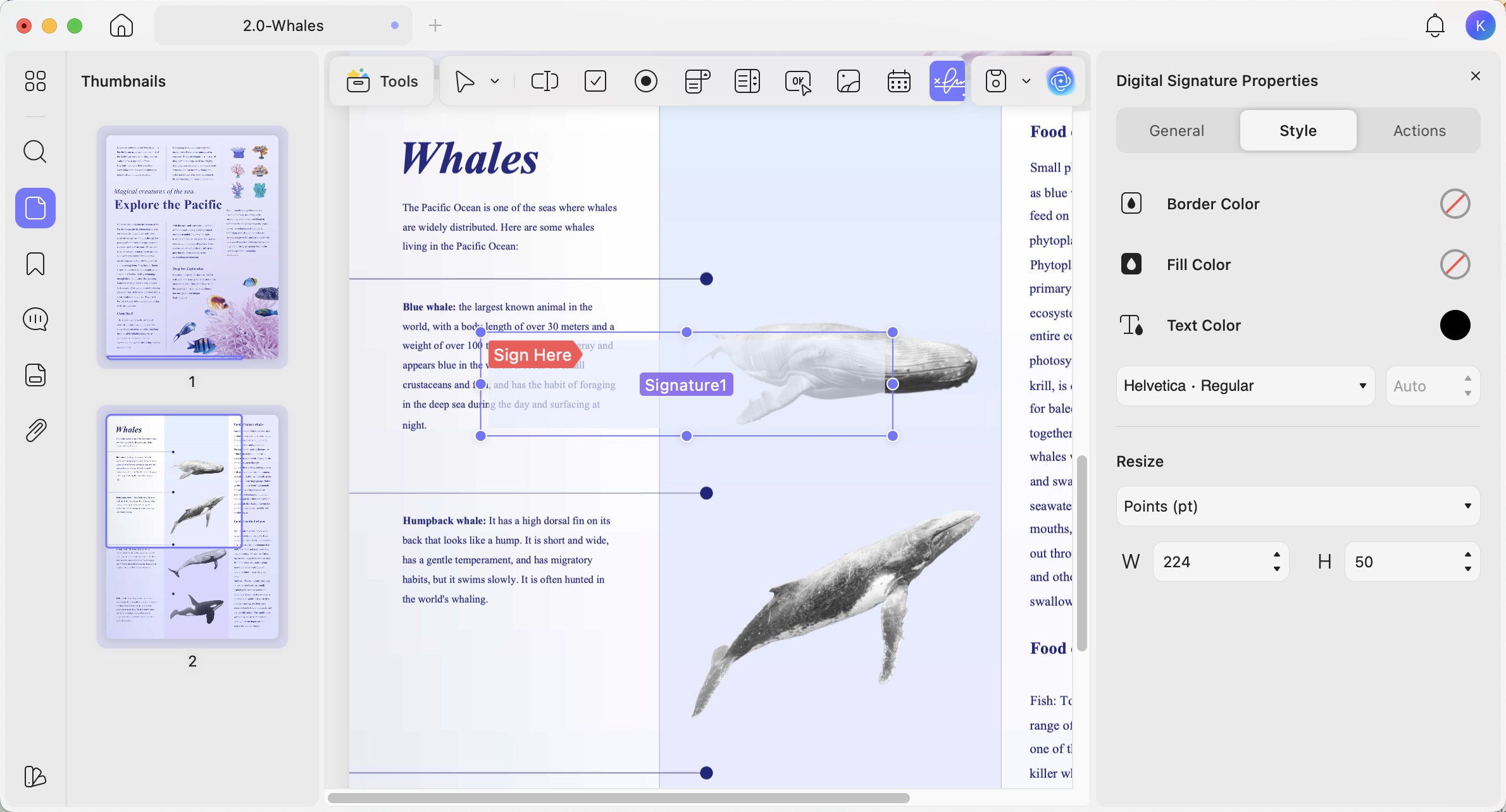This screenshot has width=1506, height=812.
Task: Select the Thumbnails panel icon
Action: point(35,208)
